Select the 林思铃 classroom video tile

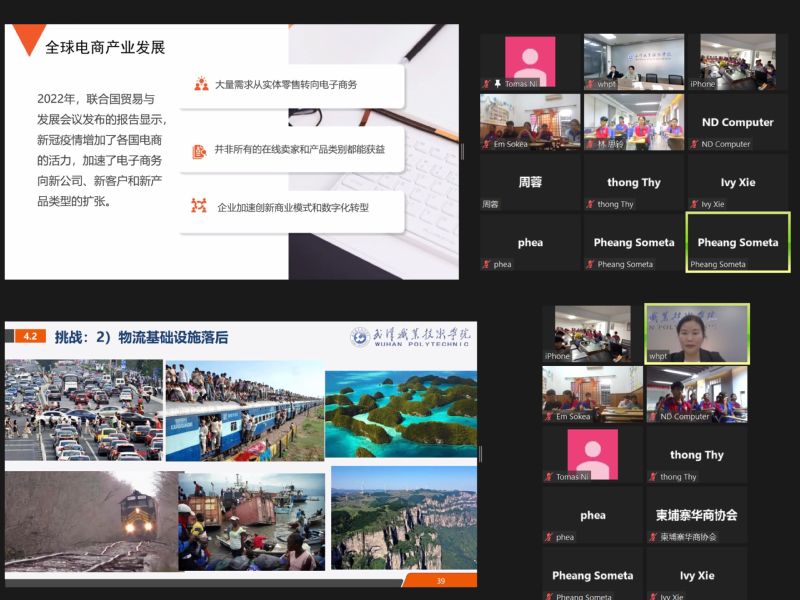(633, 121)
